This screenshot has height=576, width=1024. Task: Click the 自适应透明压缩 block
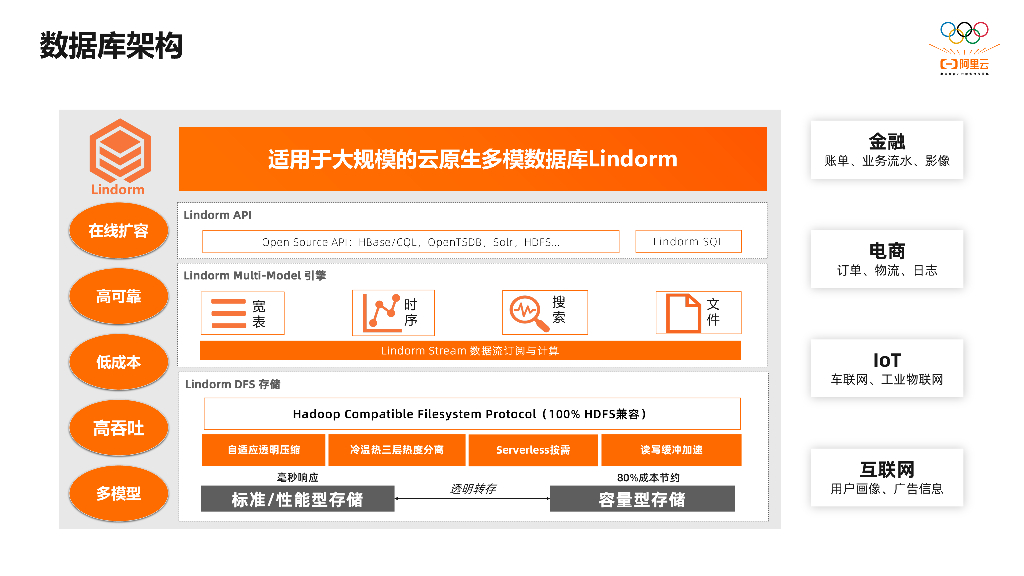coord(263,450)
